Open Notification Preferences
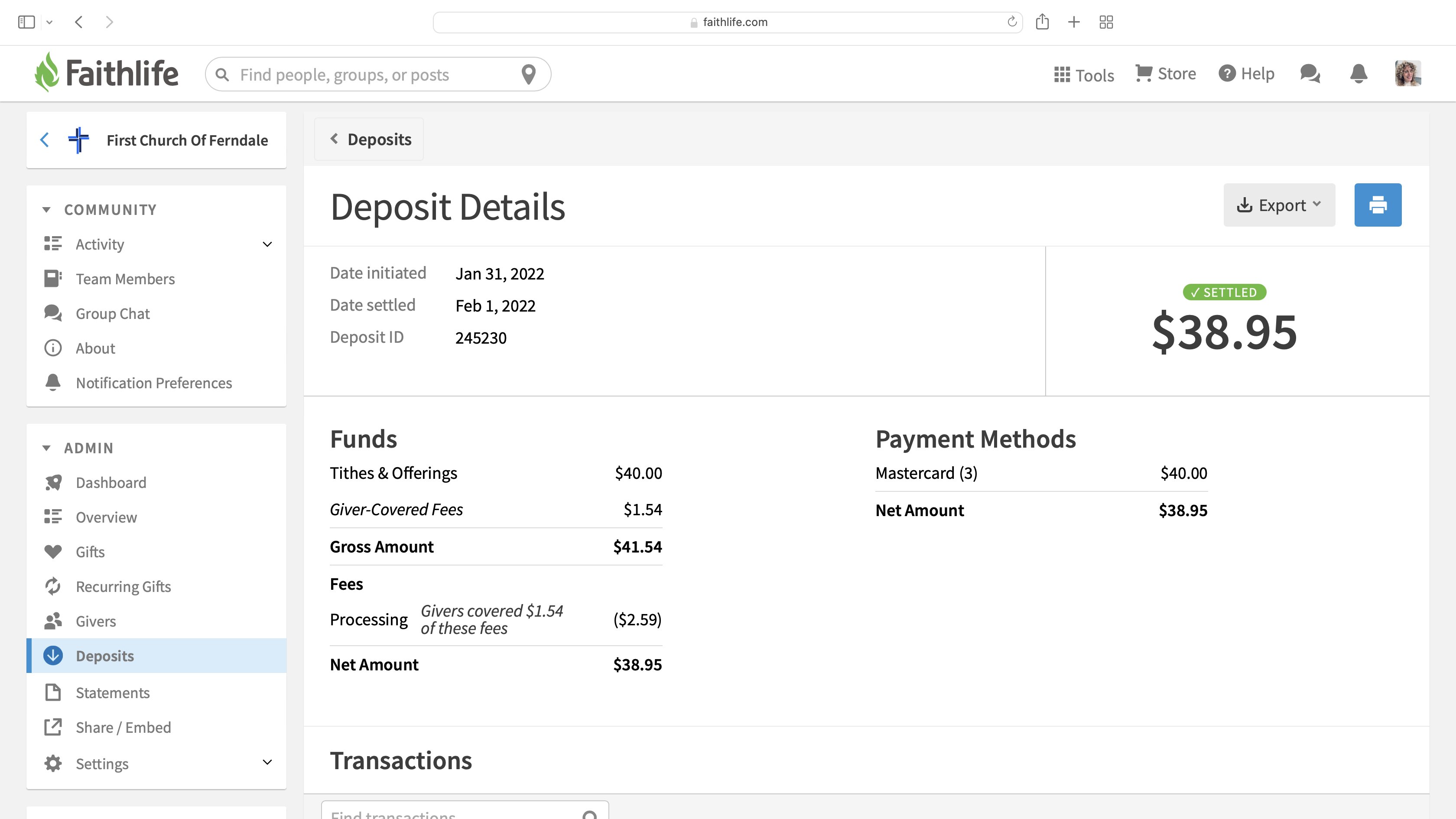Screen dimensions: 1456x819 pyautogui.click(x=154, y=383)
